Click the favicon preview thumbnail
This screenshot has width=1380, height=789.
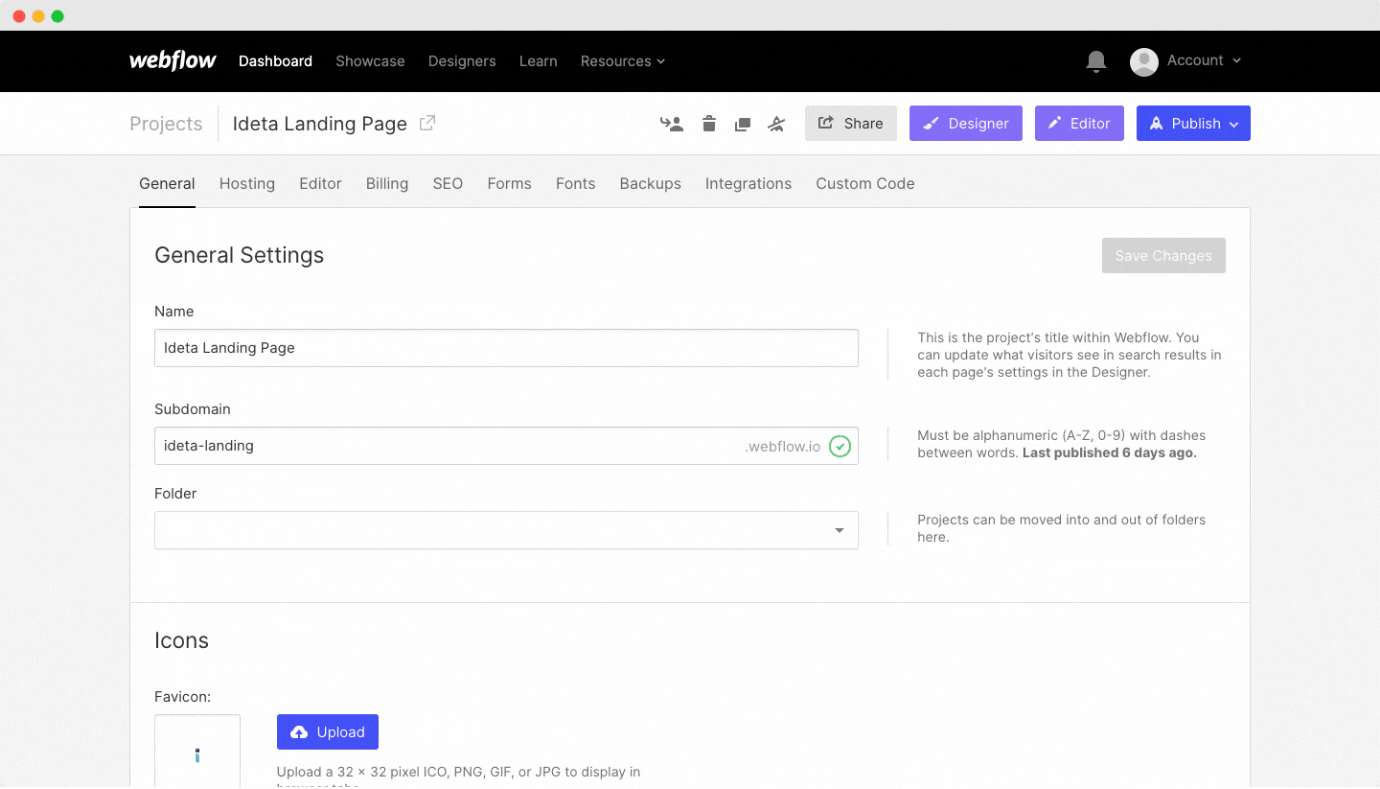click(x=197, y=751)
